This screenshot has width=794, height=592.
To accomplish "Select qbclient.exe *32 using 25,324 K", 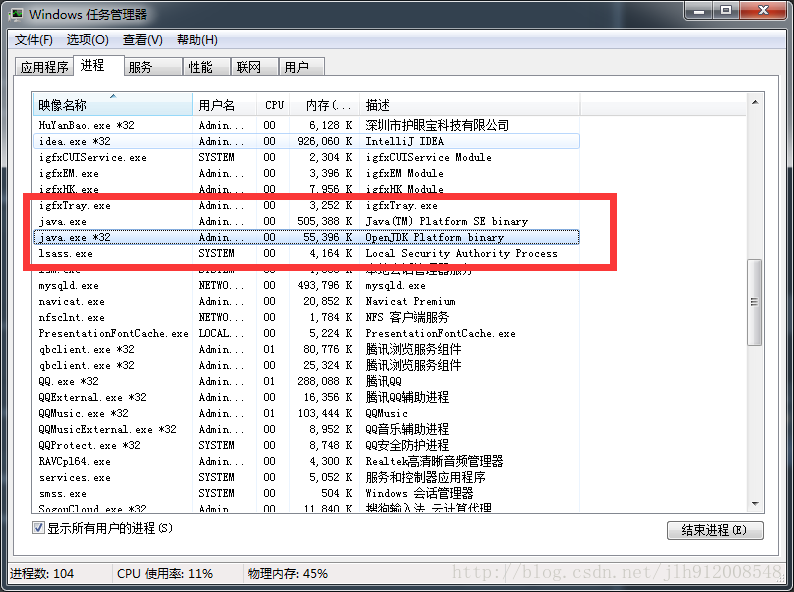I will (306, 365).
